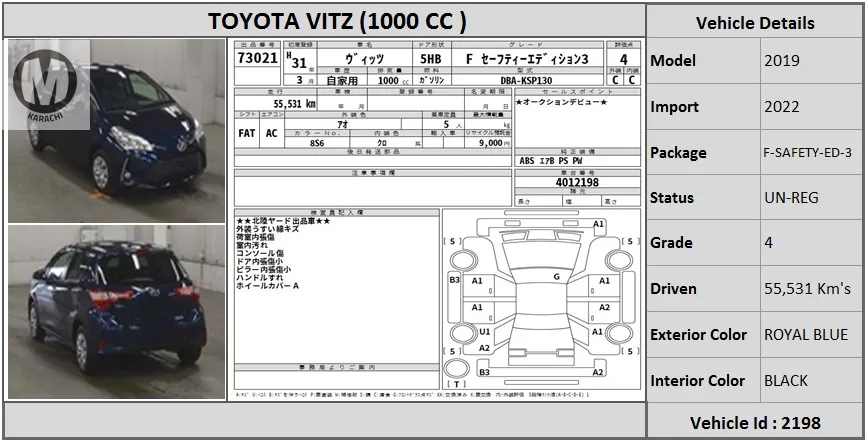The height and width of the screenshot is (441, 868).
Task: Click the U1 dent mark on the car diagram
Action: (484, 331)
